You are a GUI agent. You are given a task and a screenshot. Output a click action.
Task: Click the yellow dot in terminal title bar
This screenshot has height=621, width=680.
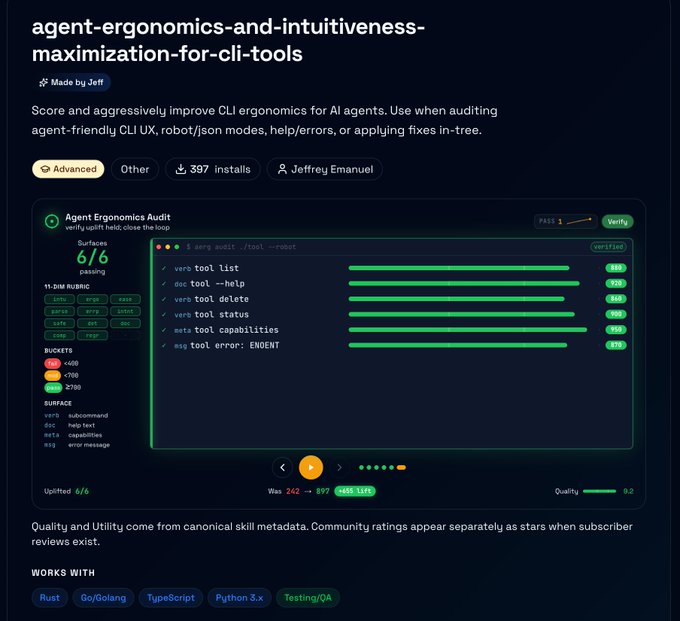pos(168,247)
